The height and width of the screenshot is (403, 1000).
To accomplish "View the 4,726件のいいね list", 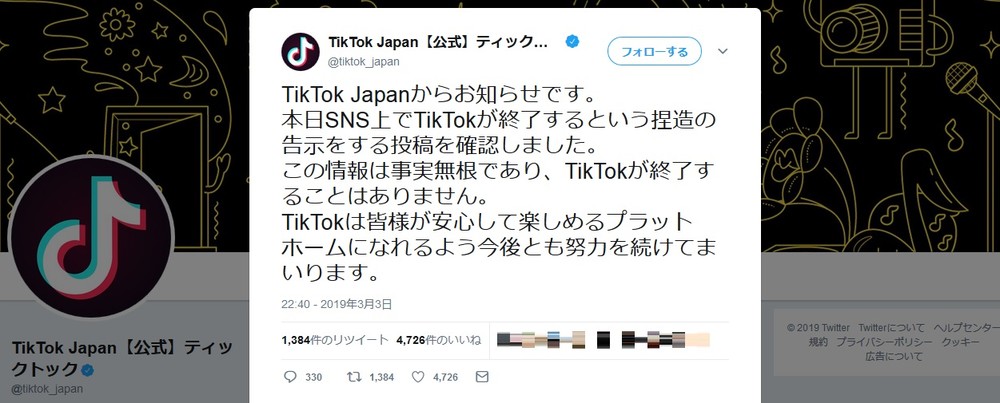I will click(438, 341).
